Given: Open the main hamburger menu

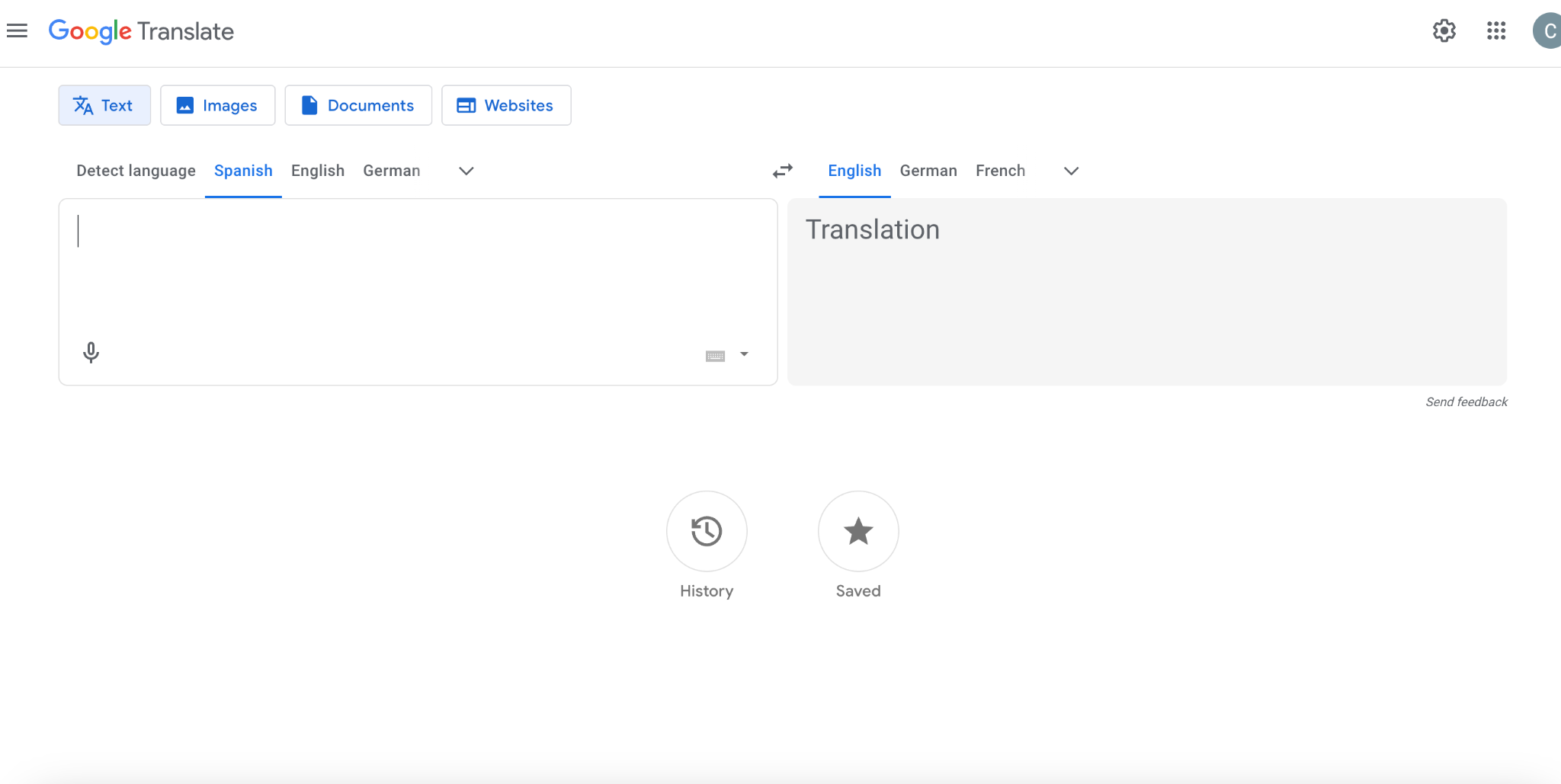Looking at the screenshot, I should [17, 30].
